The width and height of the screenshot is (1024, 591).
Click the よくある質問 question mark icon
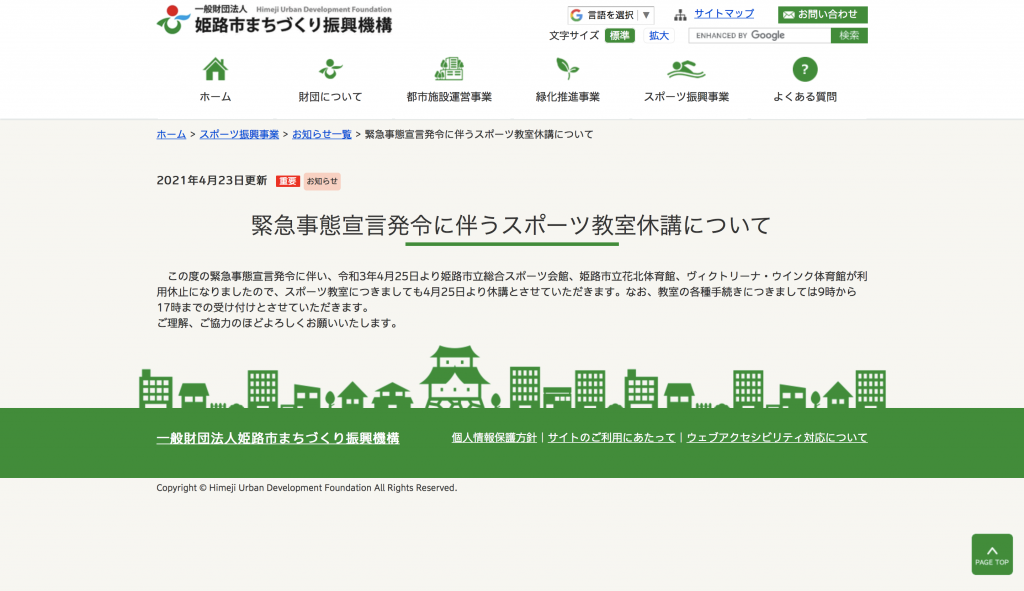[805, 69]
